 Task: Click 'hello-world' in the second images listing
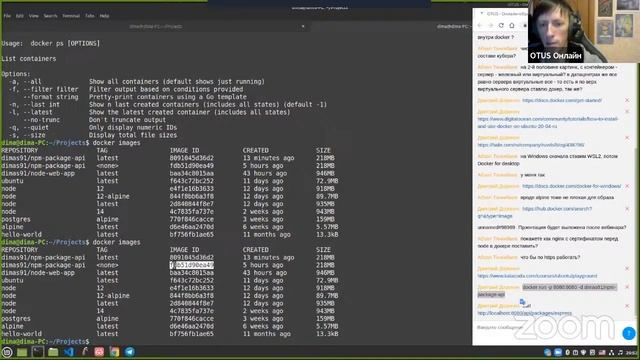(x=21, y=334)
